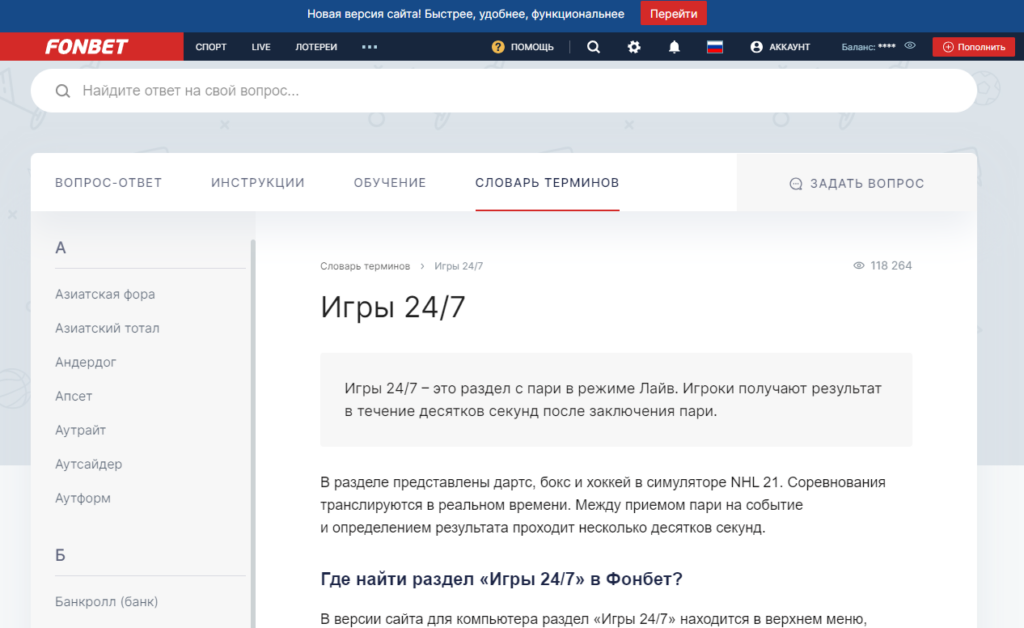
Task: Click Словарь терминов breadcrumb link
Action: pos(365,266)
